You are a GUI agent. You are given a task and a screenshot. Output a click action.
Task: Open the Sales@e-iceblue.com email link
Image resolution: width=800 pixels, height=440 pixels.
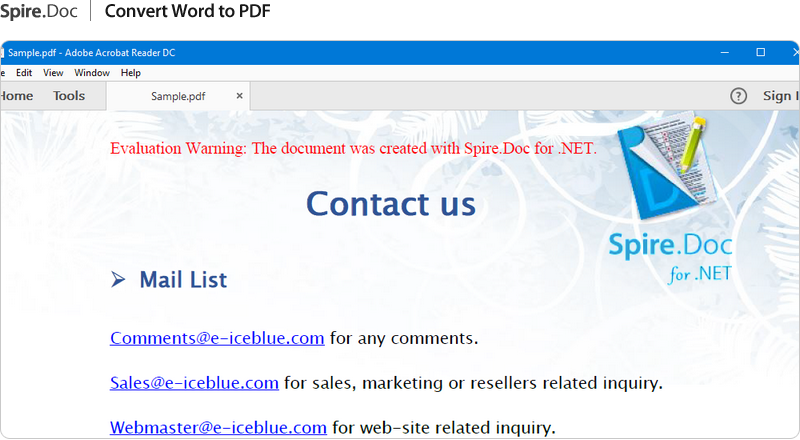click(x=194, y=383)
